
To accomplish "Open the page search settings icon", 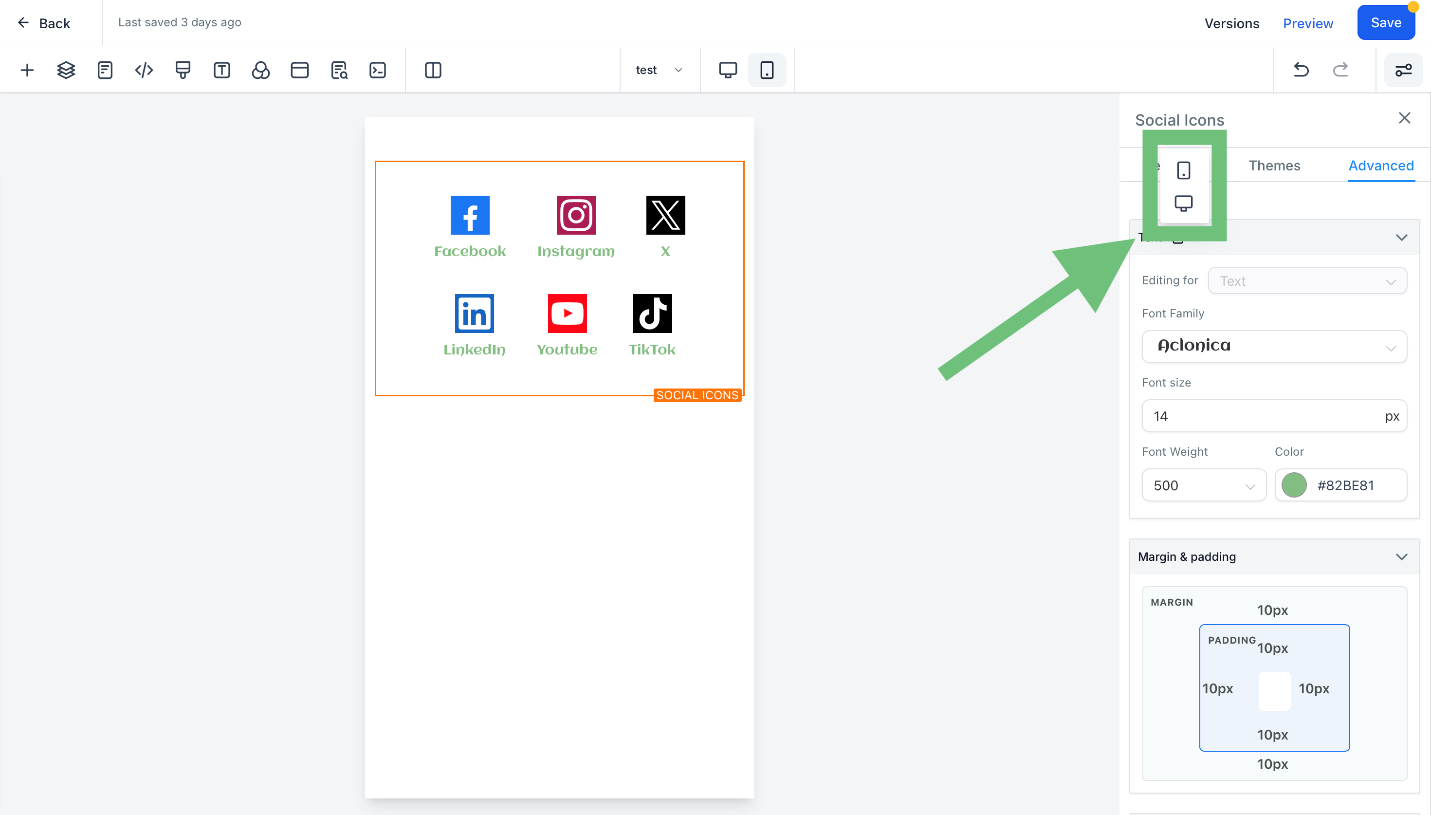I will tap(339, 70).
